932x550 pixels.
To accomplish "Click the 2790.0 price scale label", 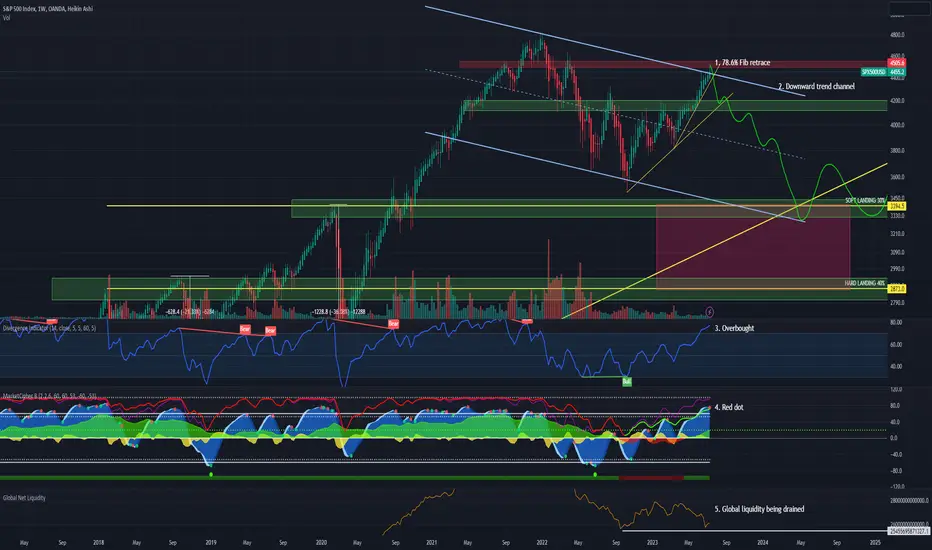I will [x=897, y=303].
